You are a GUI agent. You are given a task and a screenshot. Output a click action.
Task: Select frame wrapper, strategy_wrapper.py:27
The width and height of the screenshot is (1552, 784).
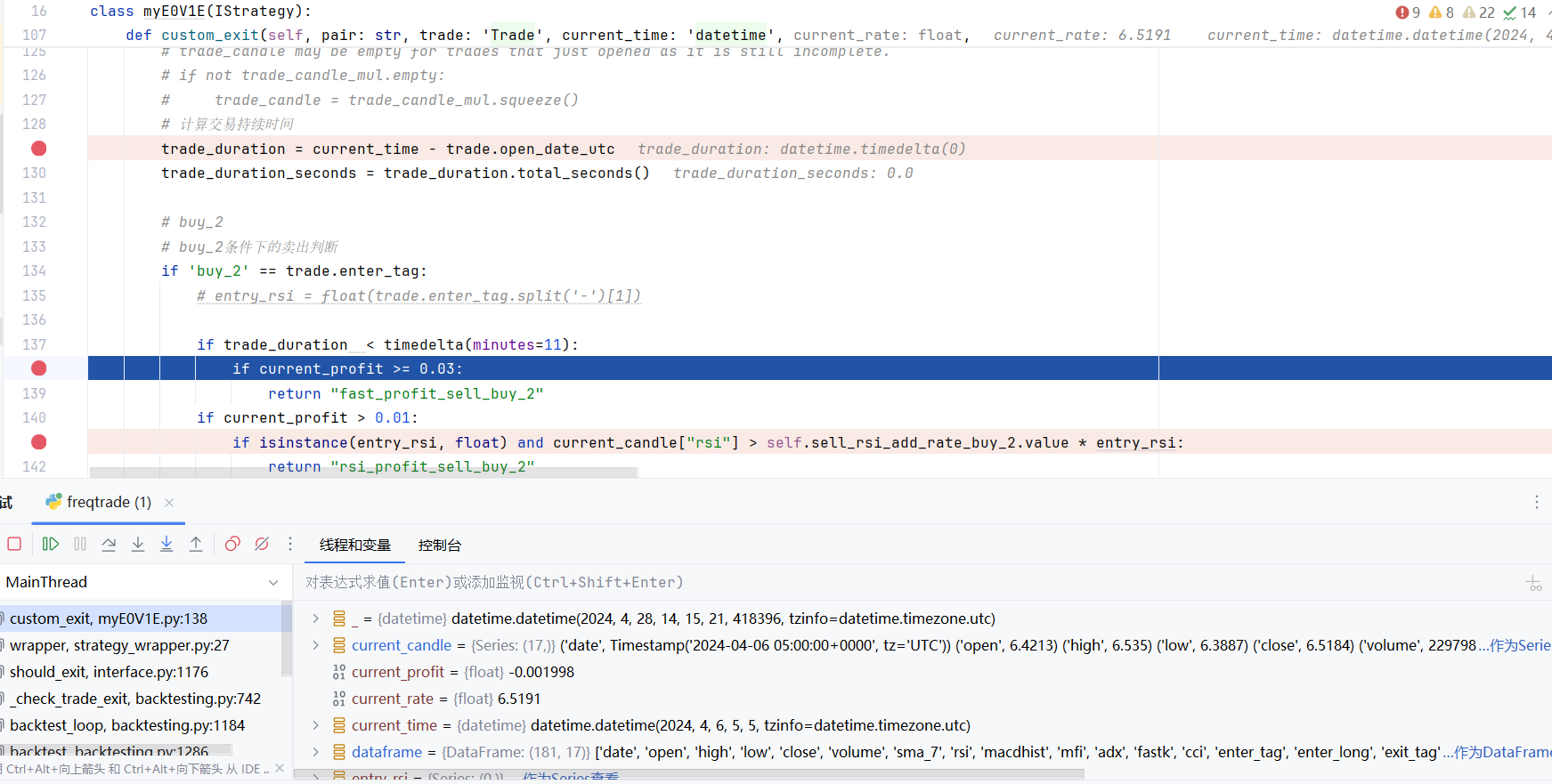(141, 645)
